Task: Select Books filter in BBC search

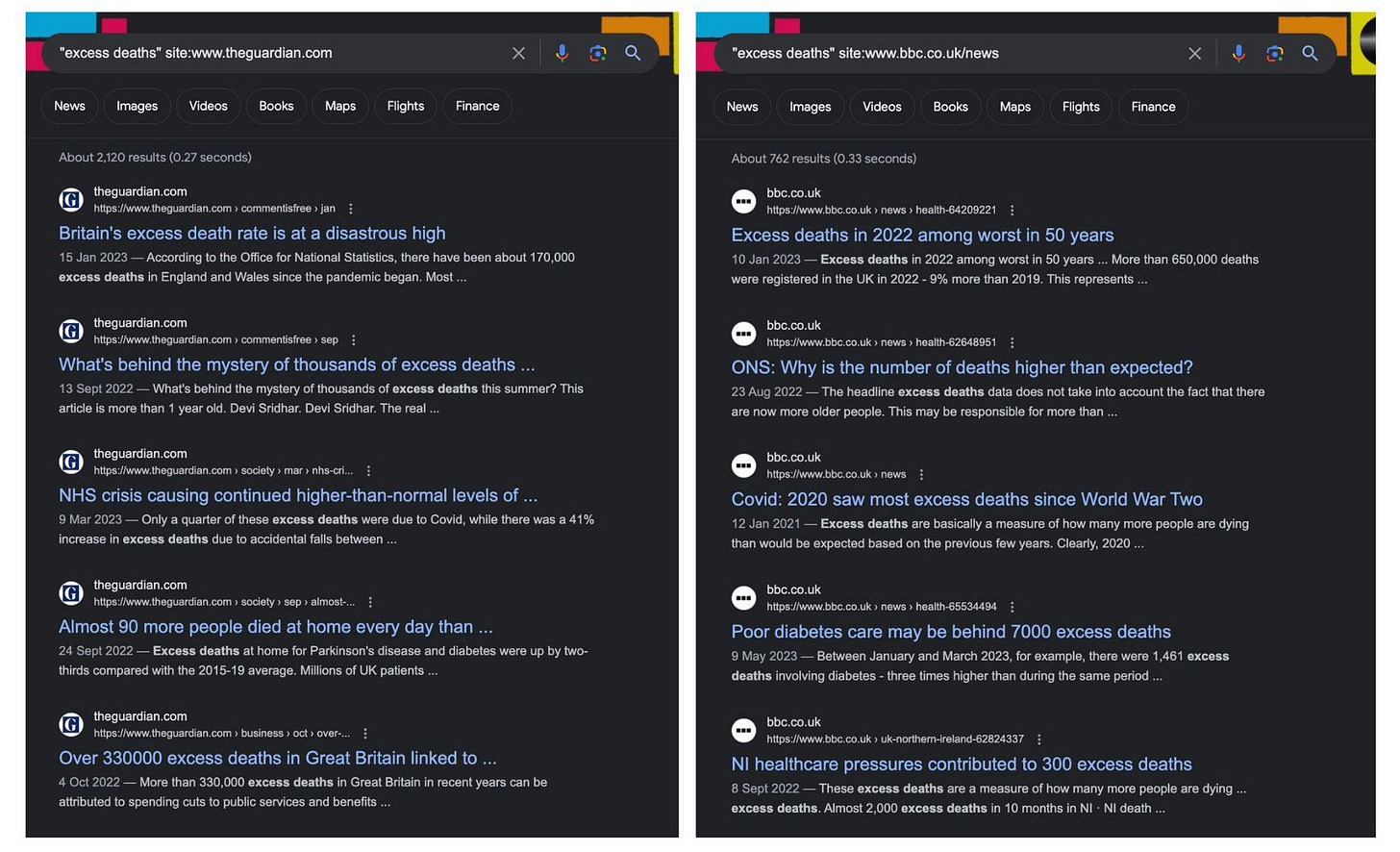Action: 950,107
